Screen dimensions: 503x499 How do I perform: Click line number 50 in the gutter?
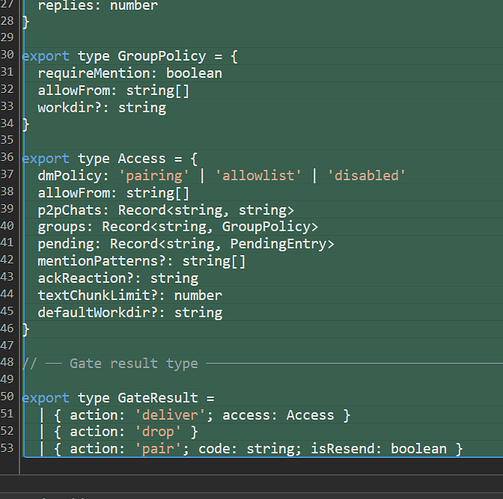tap(7, 397)
